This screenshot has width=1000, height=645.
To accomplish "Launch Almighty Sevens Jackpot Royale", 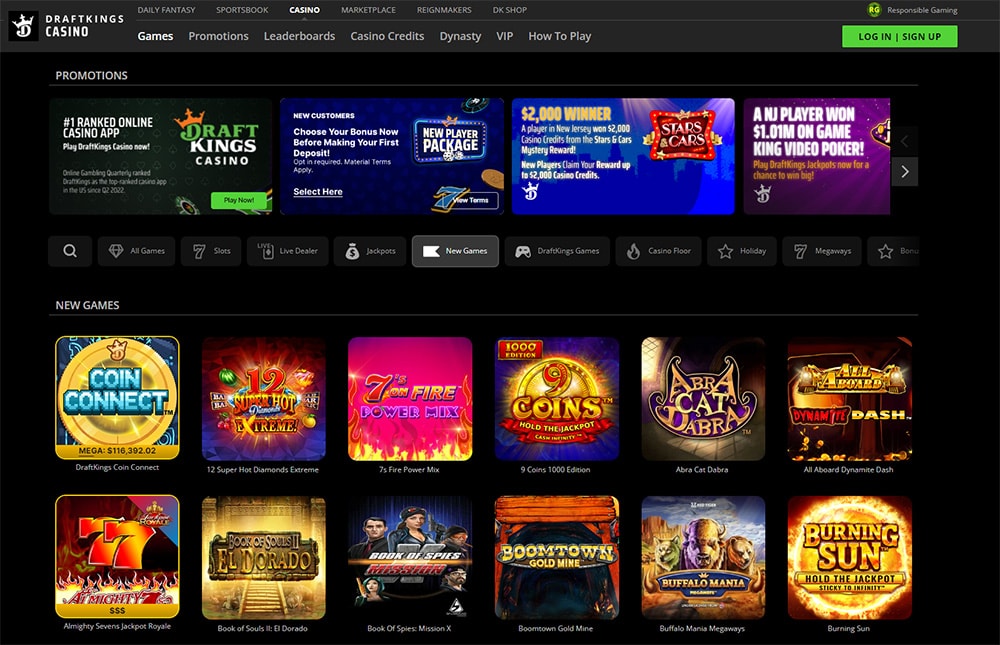I will [117, 556].
